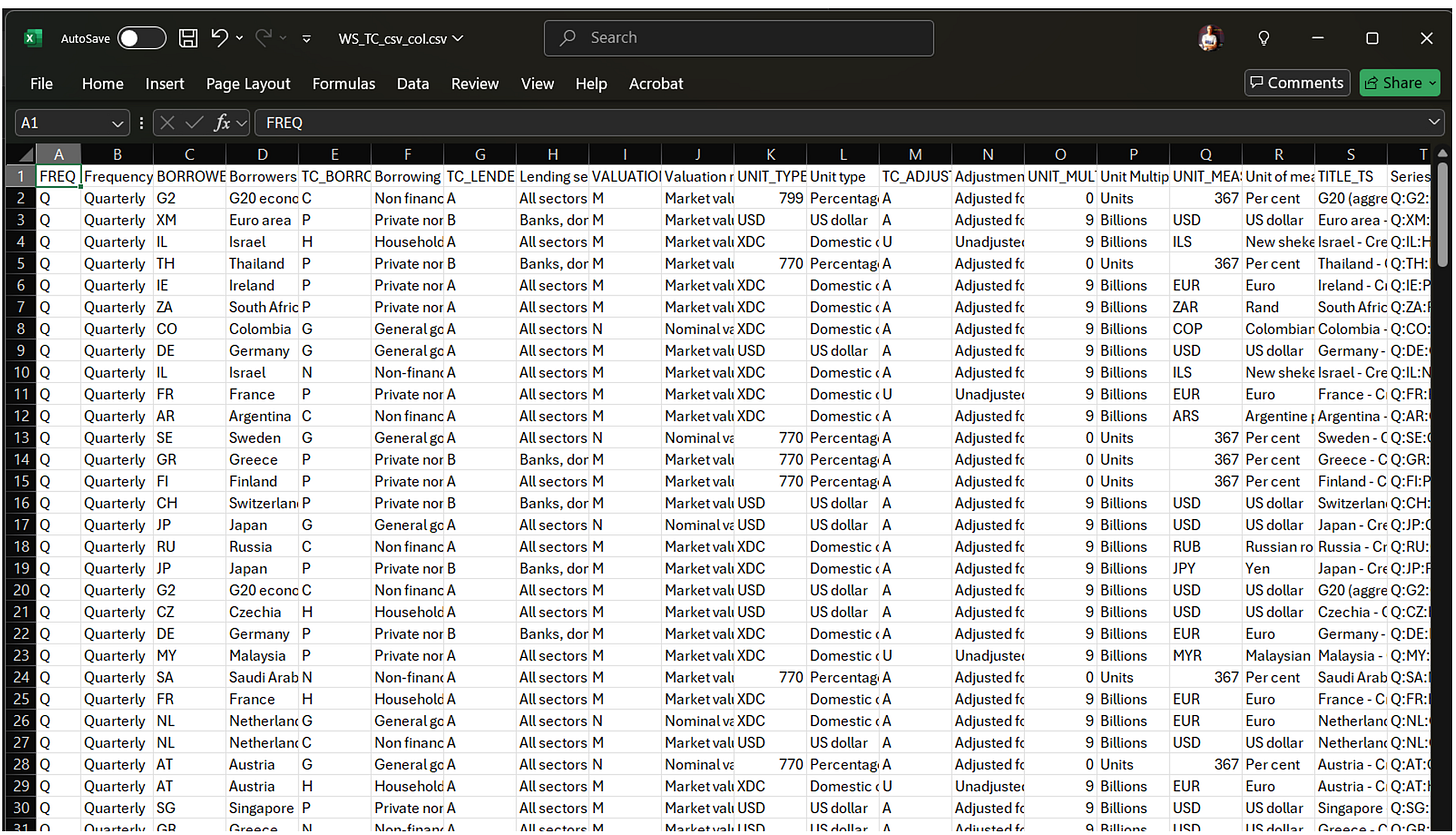Select the 799 cell in column K
The height and width of the screenshot is (835, 1456).
pyautogui.click(x=770, y=198)
